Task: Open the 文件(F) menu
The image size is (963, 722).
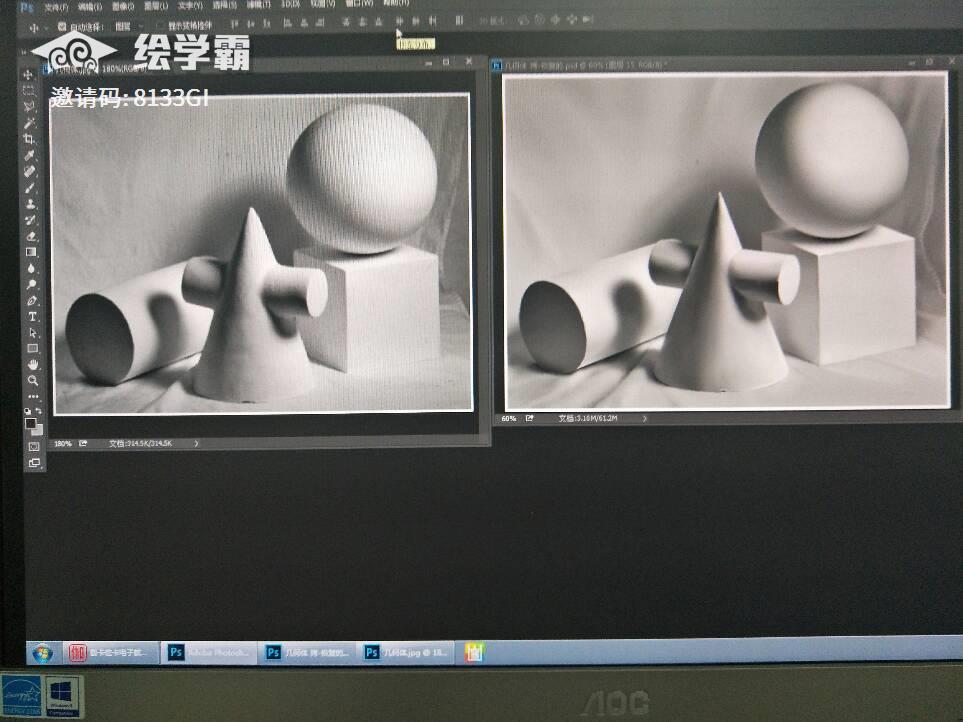Action: click(55, 7)
